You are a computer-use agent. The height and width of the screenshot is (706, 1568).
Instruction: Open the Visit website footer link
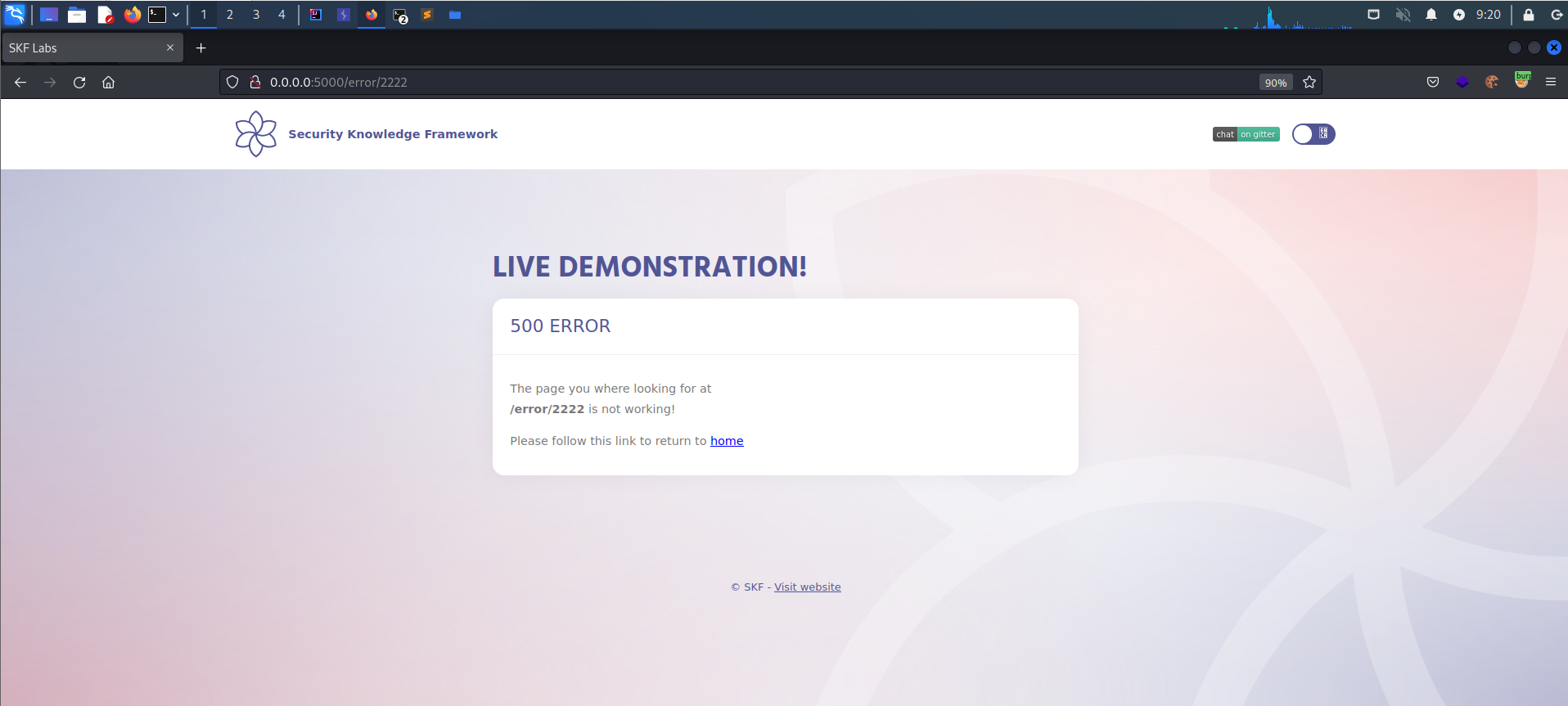point(807,587)
